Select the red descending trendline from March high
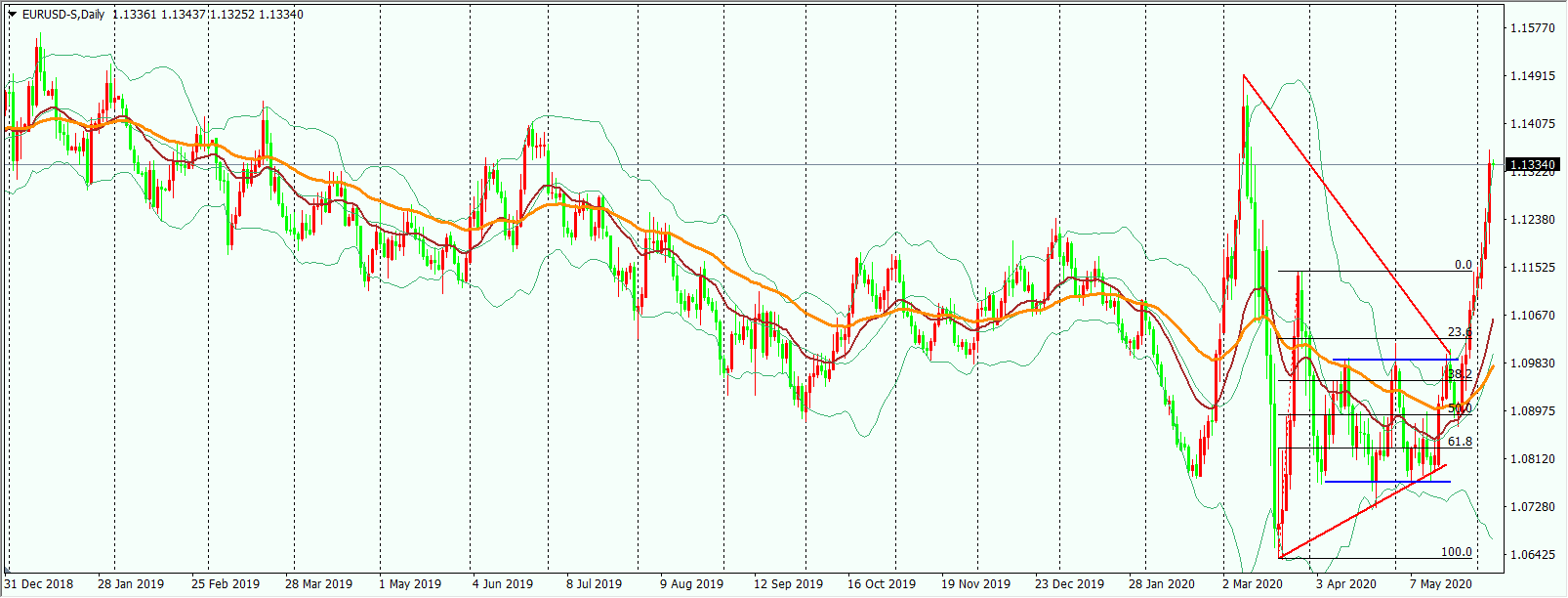 pos(1347,215)
